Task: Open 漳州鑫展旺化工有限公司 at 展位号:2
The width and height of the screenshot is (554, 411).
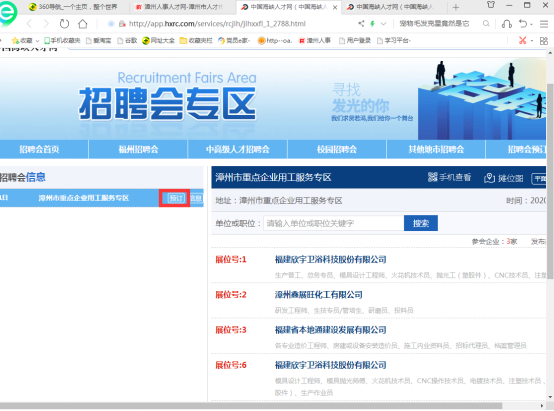Action: pos(319,295)
